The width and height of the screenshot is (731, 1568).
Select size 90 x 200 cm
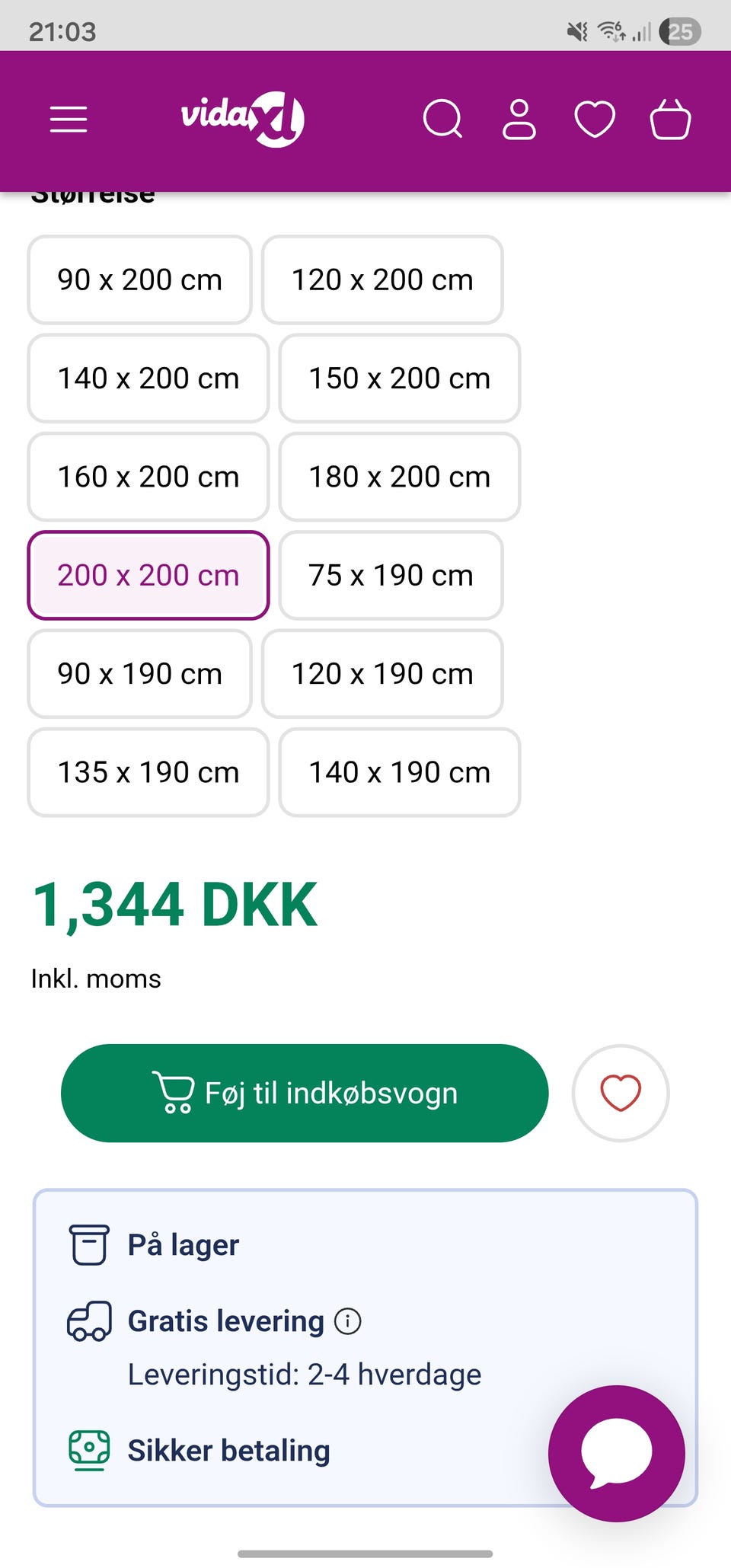point(139,279)
